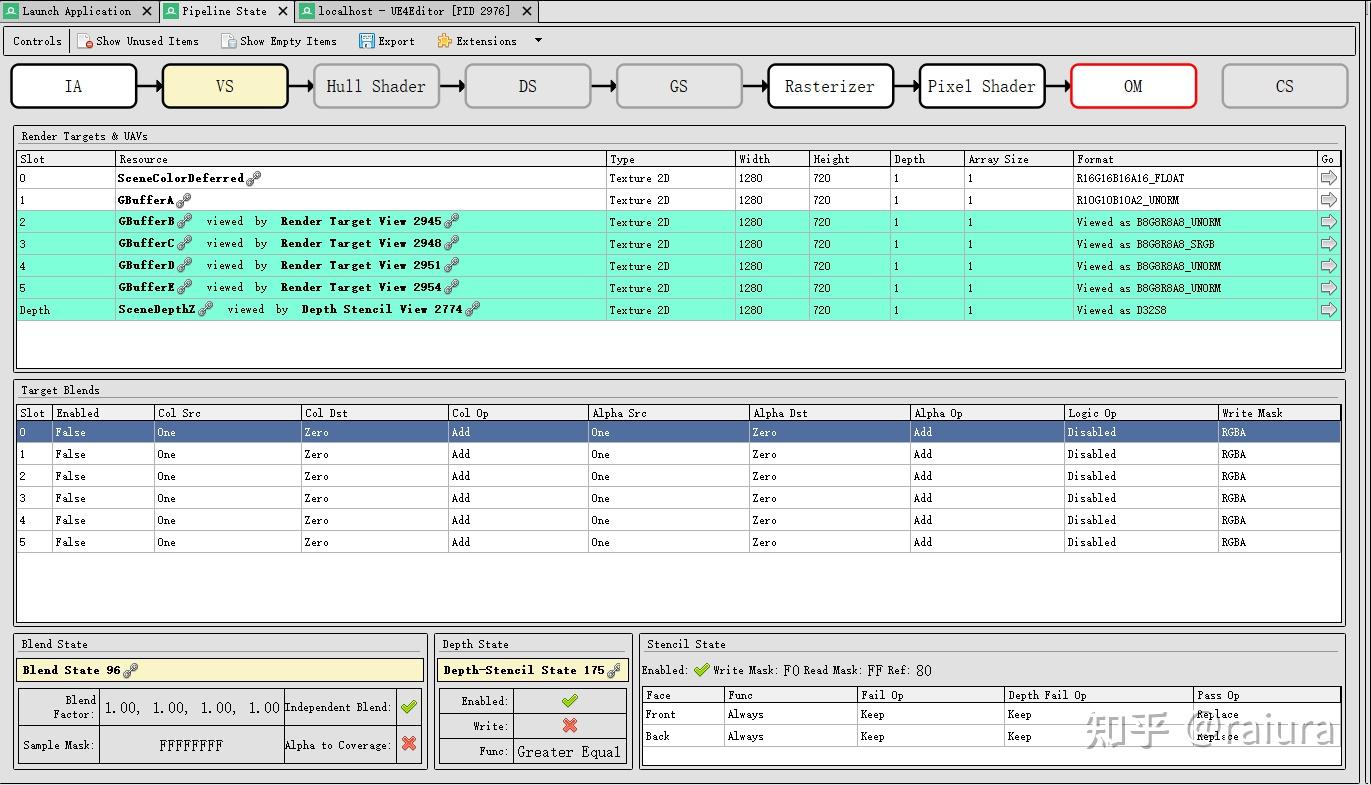Toggle Show Empty Items
This screenshot has width=1371, height=785.
(x=278, y=41)
